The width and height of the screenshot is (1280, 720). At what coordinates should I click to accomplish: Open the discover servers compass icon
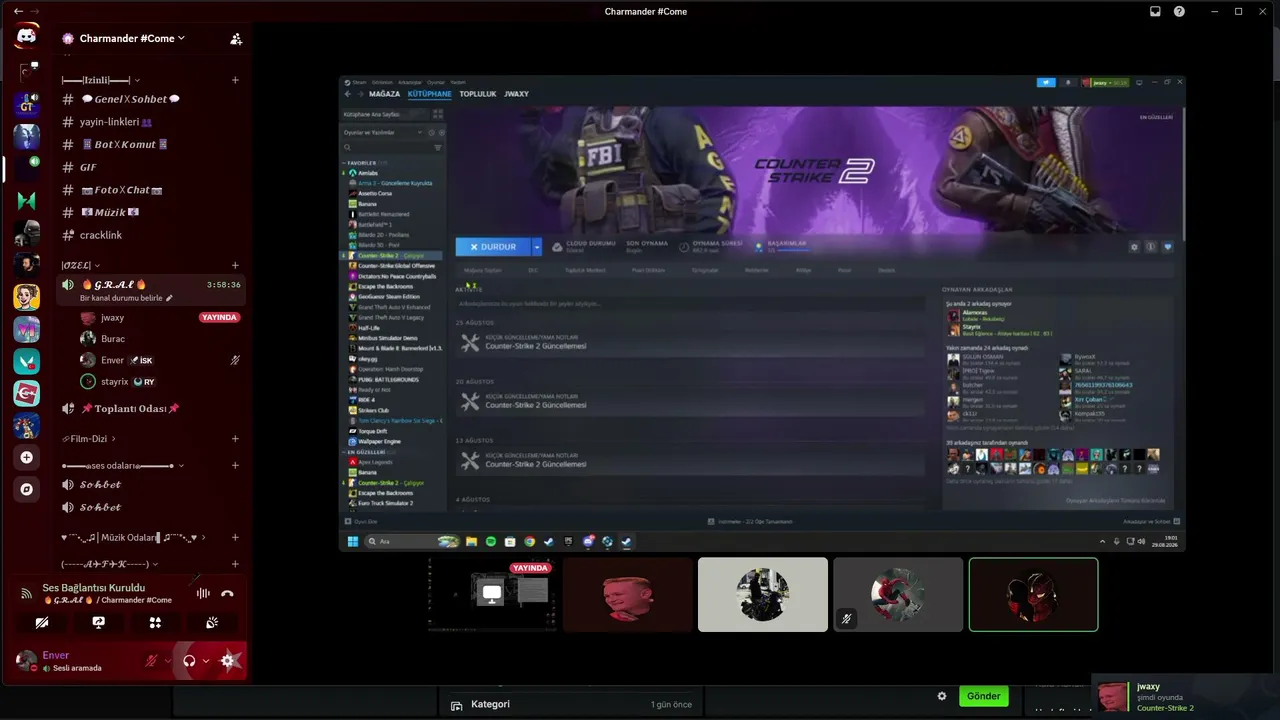pyautogui.click(x=27, y=489)
